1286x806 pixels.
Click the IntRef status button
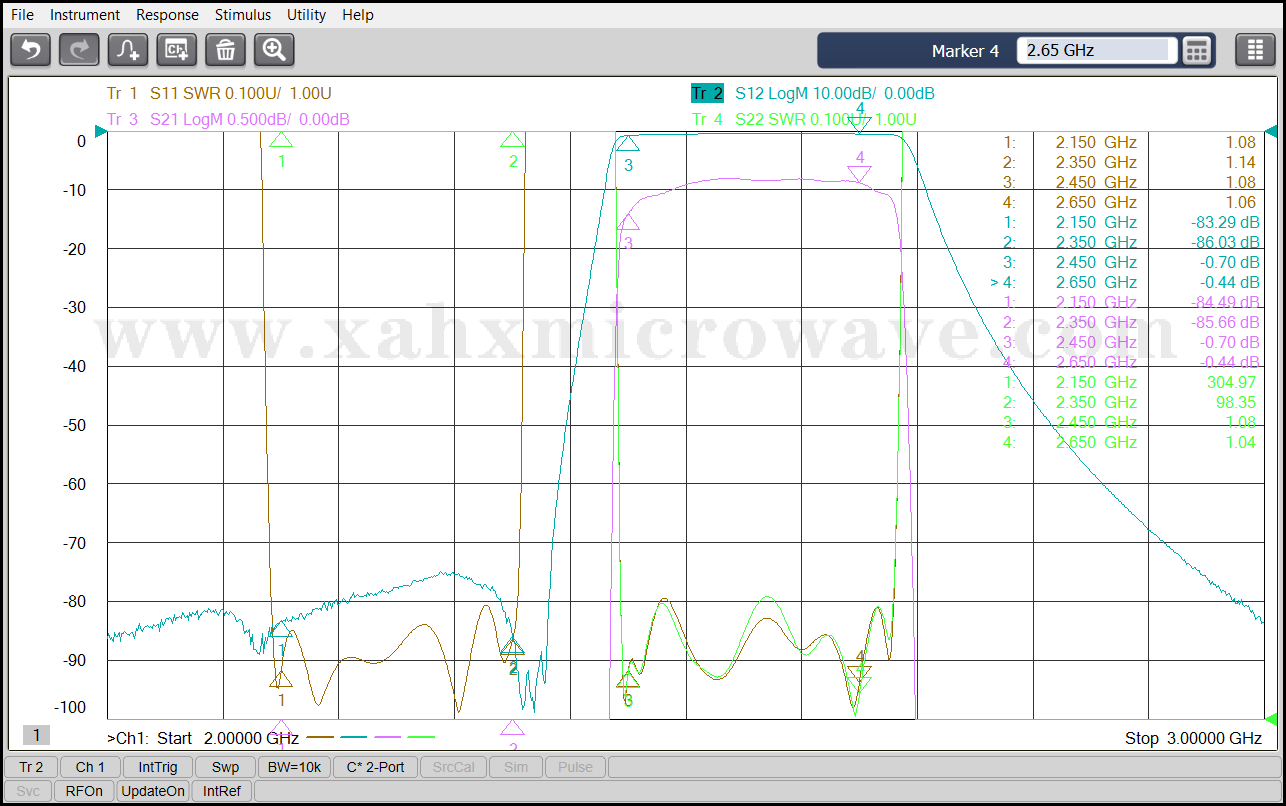(222, 791)
